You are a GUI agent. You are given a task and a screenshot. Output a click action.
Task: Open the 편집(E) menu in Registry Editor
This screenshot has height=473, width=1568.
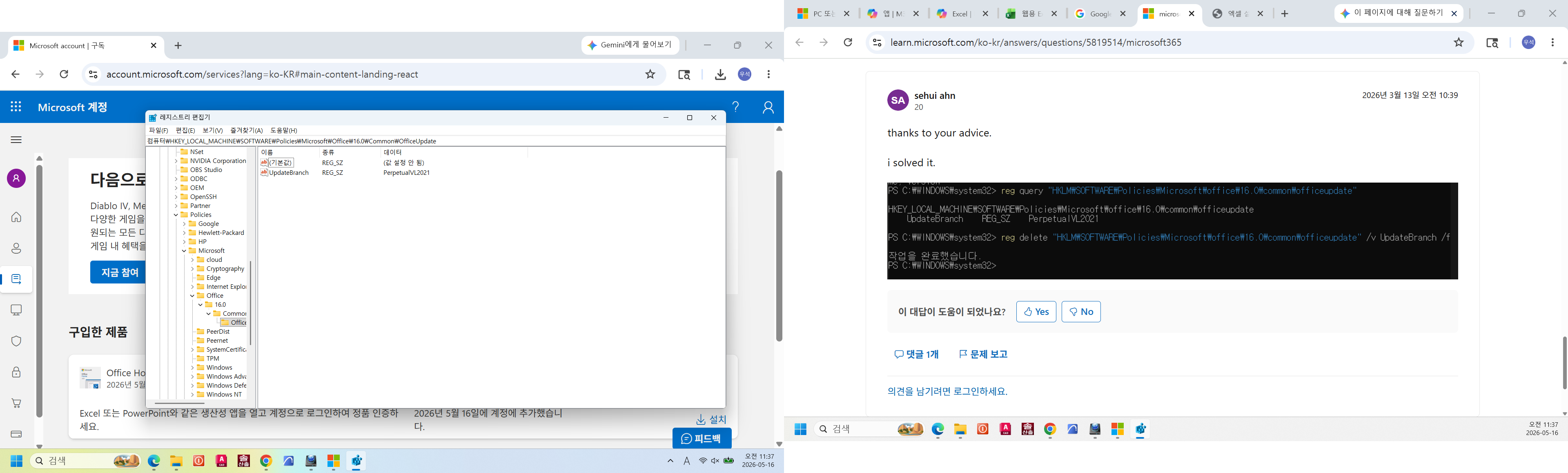pyautogui.click(x=185, y=130)
